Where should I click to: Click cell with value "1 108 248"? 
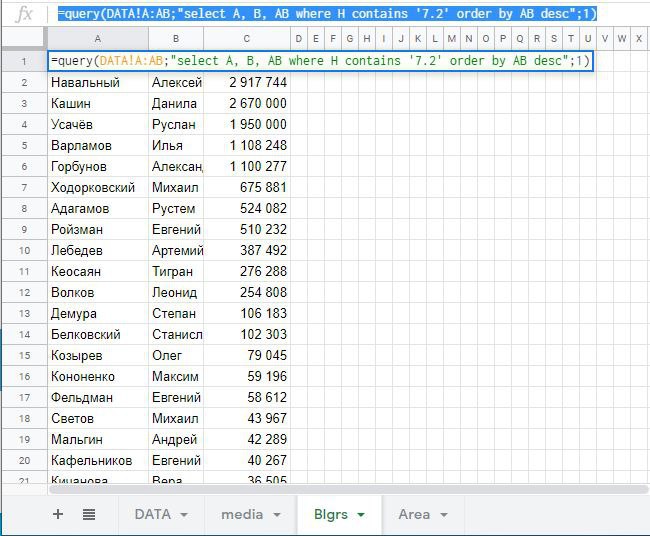247,146
